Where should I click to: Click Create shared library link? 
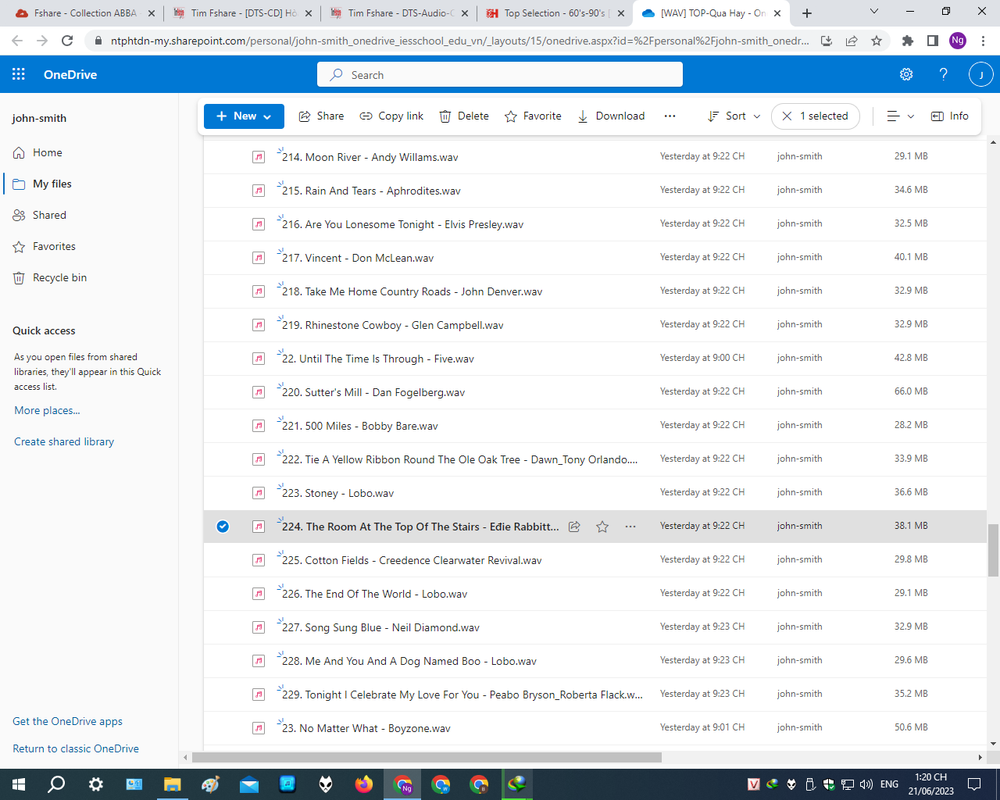[x=64, y=441]
